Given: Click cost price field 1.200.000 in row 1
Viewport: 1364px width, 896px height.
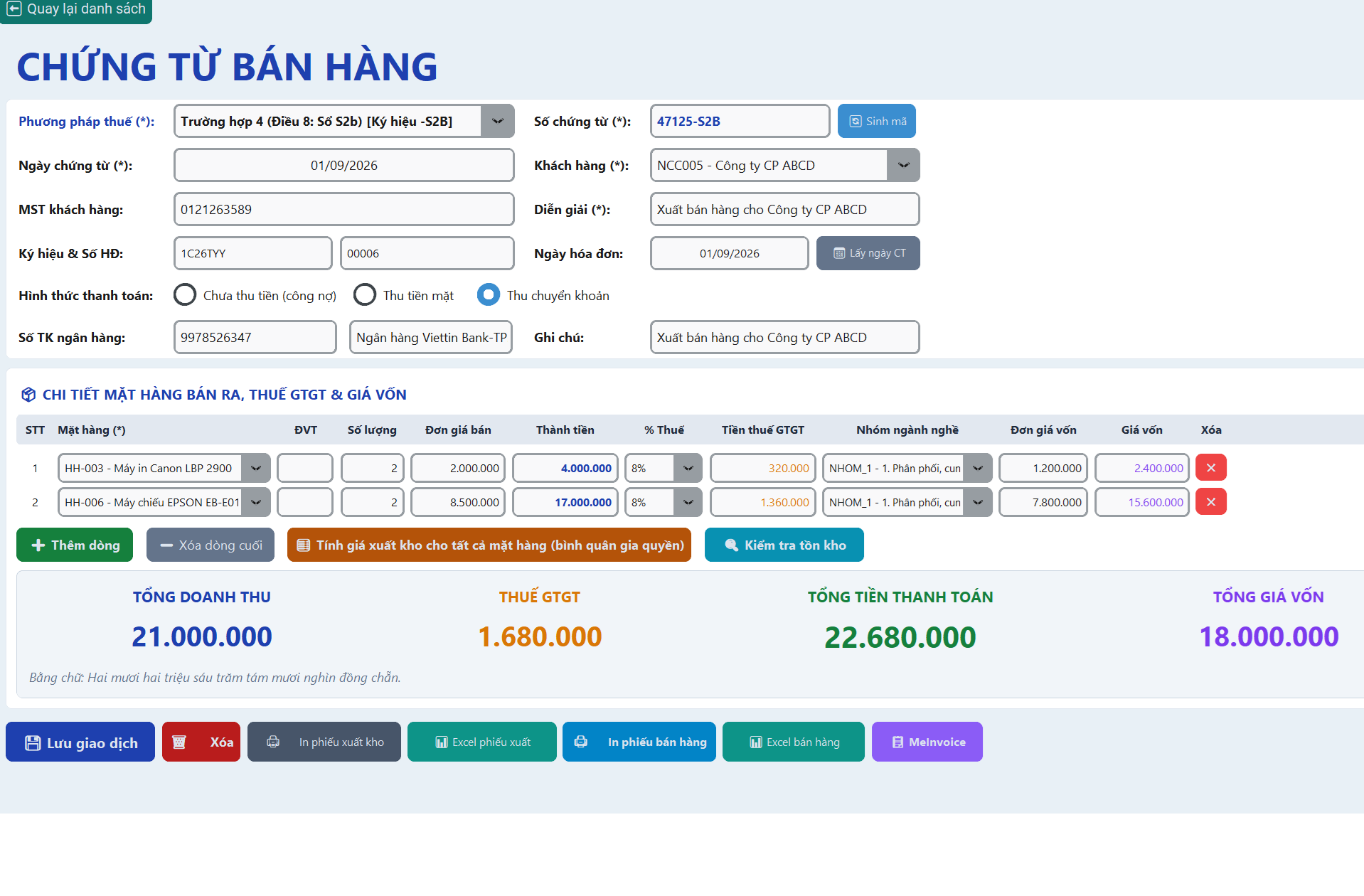Looking at the screenshot, I should (x=1043, y=468).
